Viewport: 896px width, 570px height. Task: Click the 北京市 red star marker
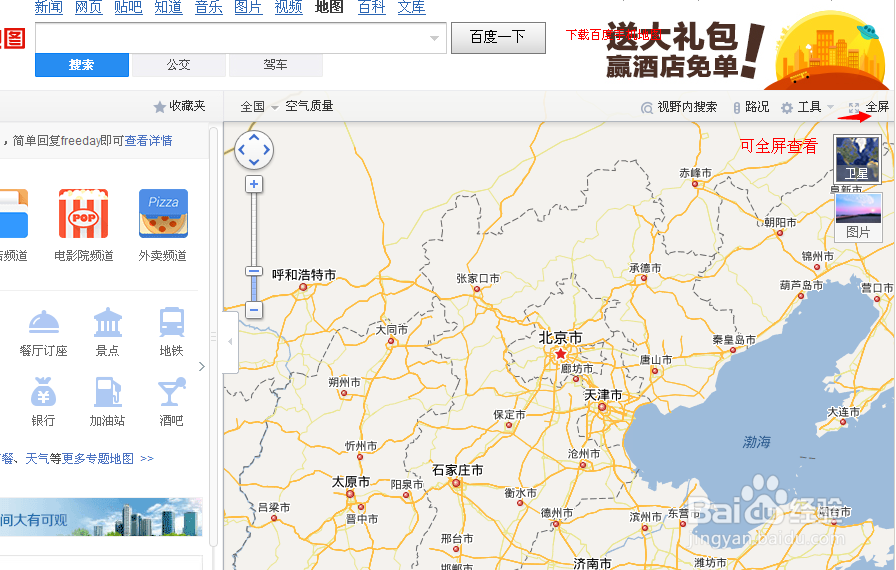[x=561, y=354]
